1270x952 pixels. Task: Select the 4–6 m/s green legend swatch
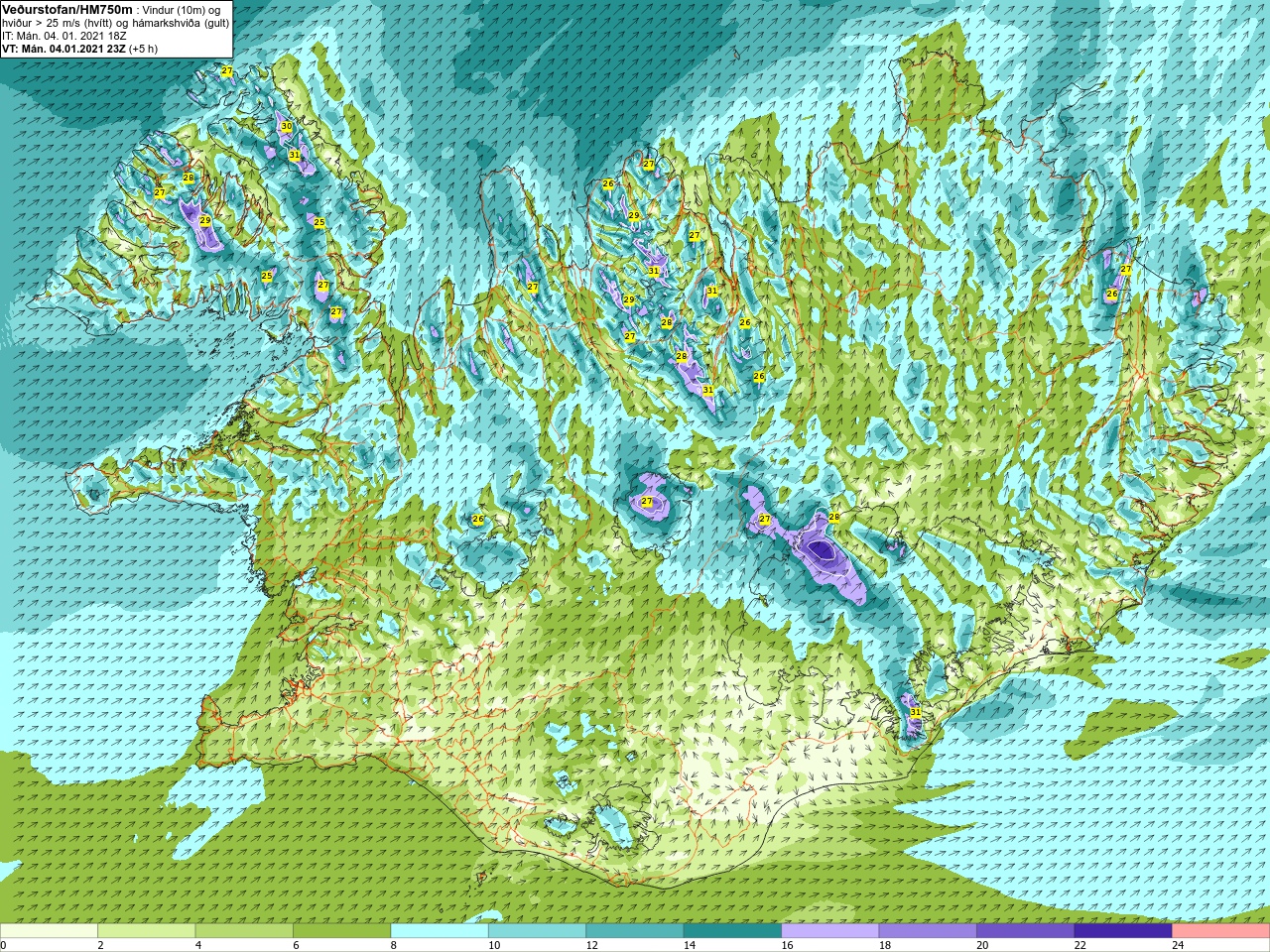pos(244,931)
